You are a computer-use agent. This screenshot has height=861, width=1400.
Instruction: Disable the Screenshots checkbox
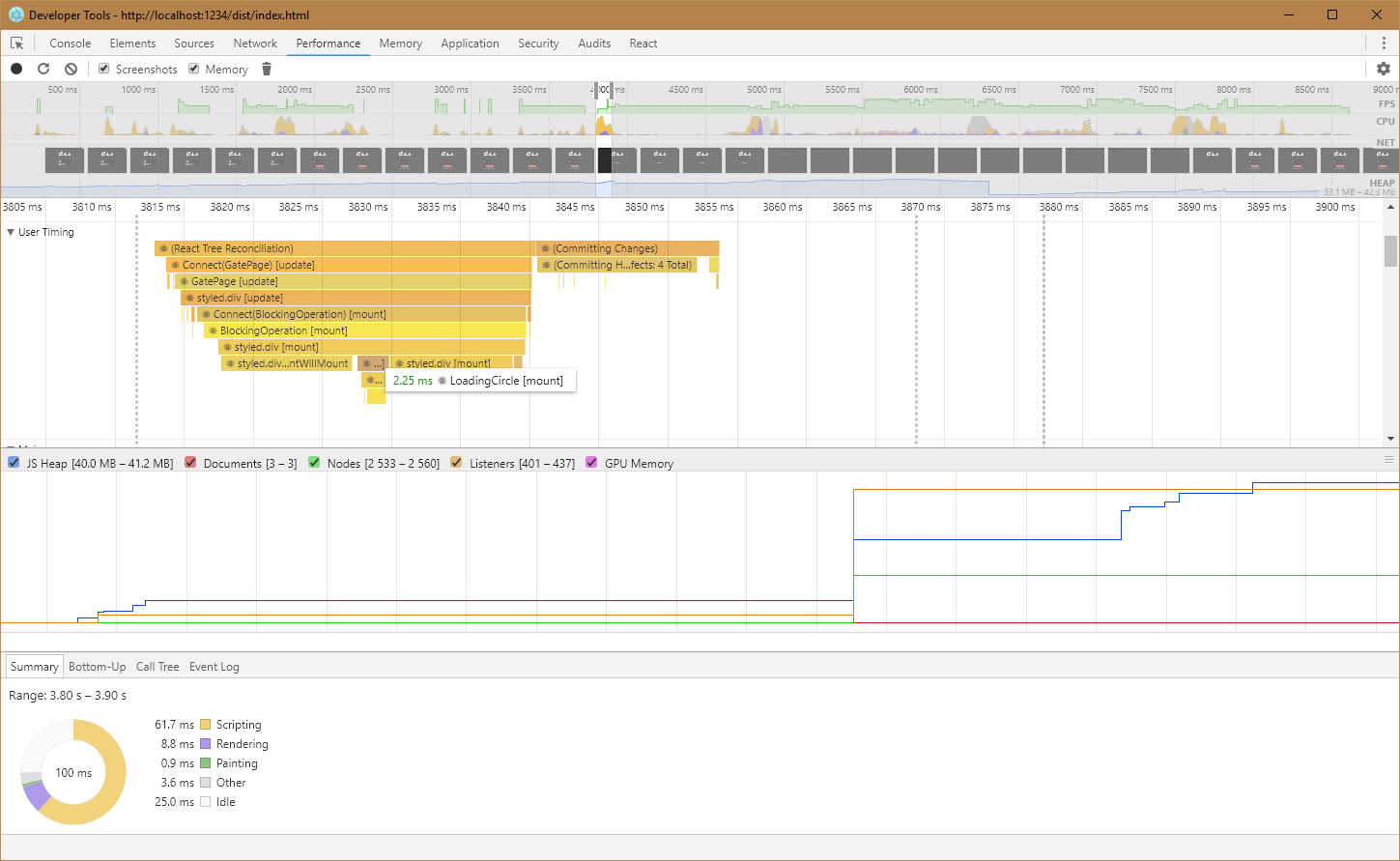click(104, 69)
